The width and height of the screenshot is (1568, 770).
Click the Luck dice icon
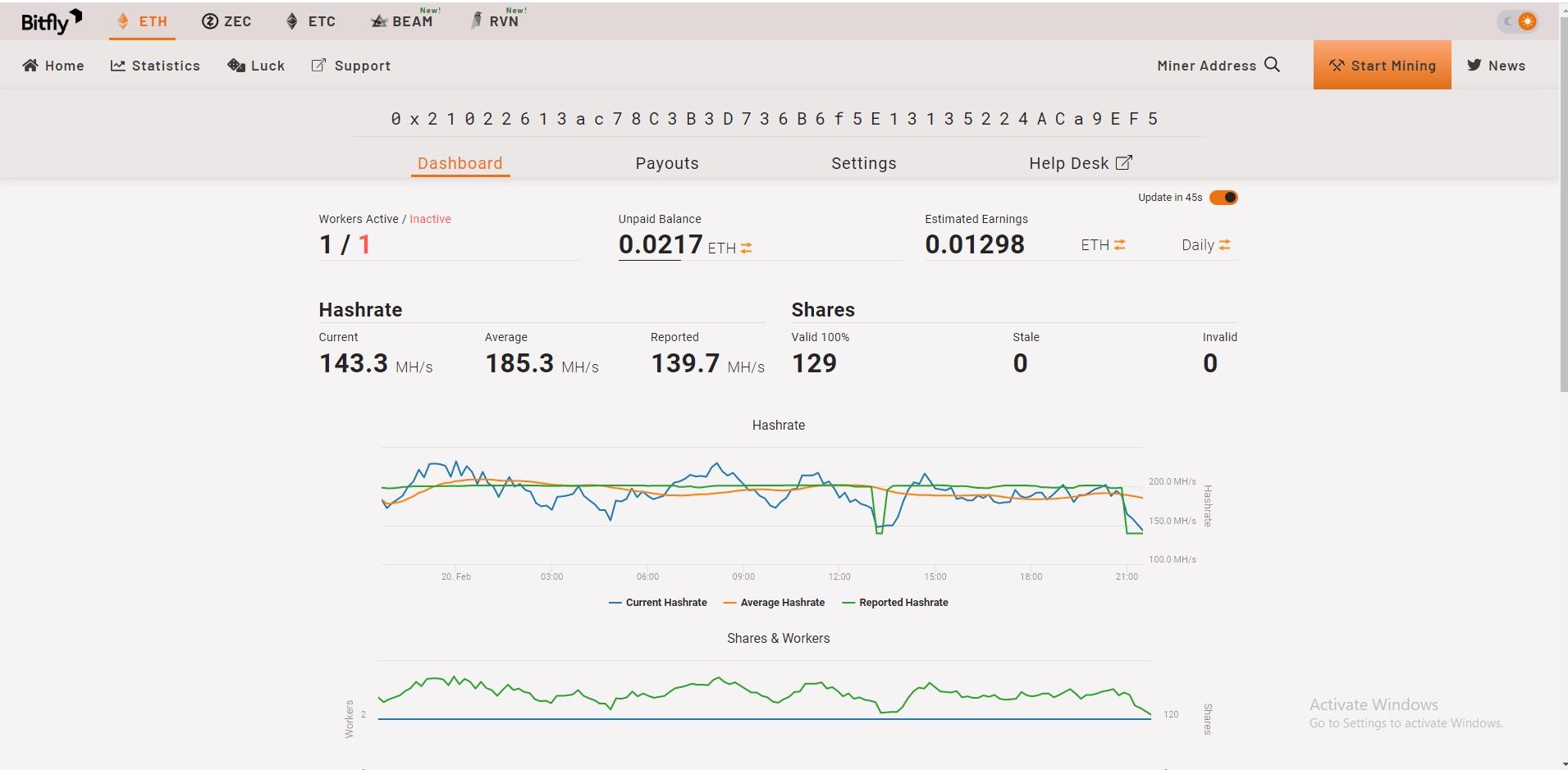pyautogui.click(x=236, y=65)
